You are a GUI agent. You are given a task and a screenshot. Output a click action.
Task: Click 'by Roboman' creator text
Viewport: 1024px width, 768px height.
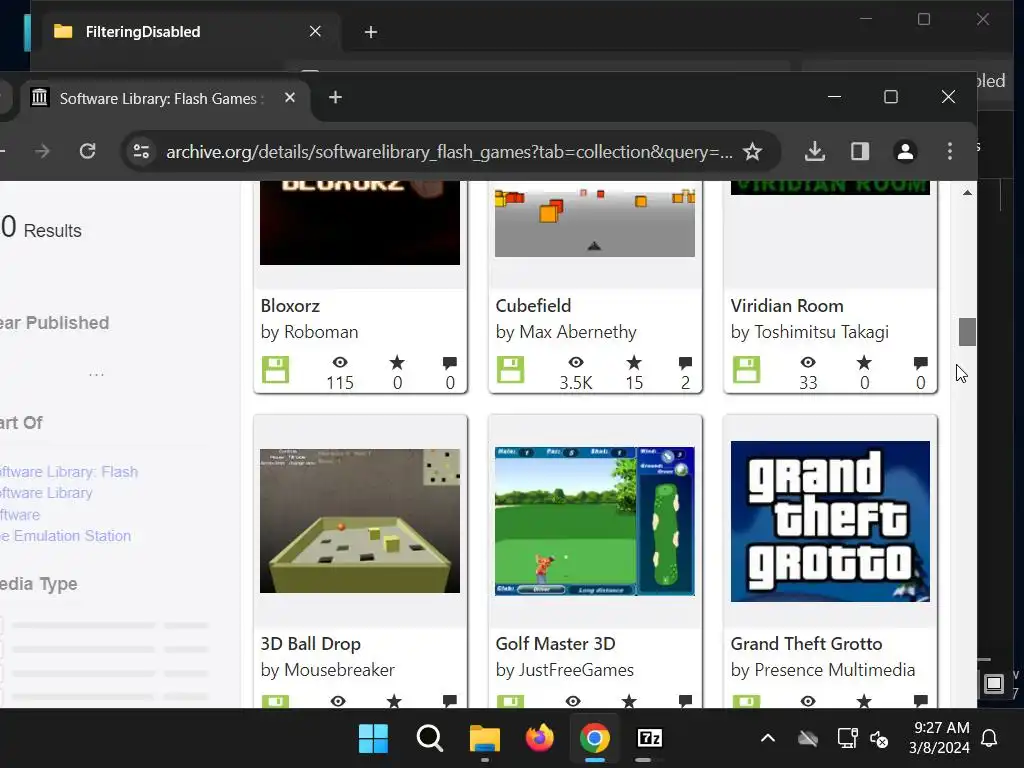[309, 332]
